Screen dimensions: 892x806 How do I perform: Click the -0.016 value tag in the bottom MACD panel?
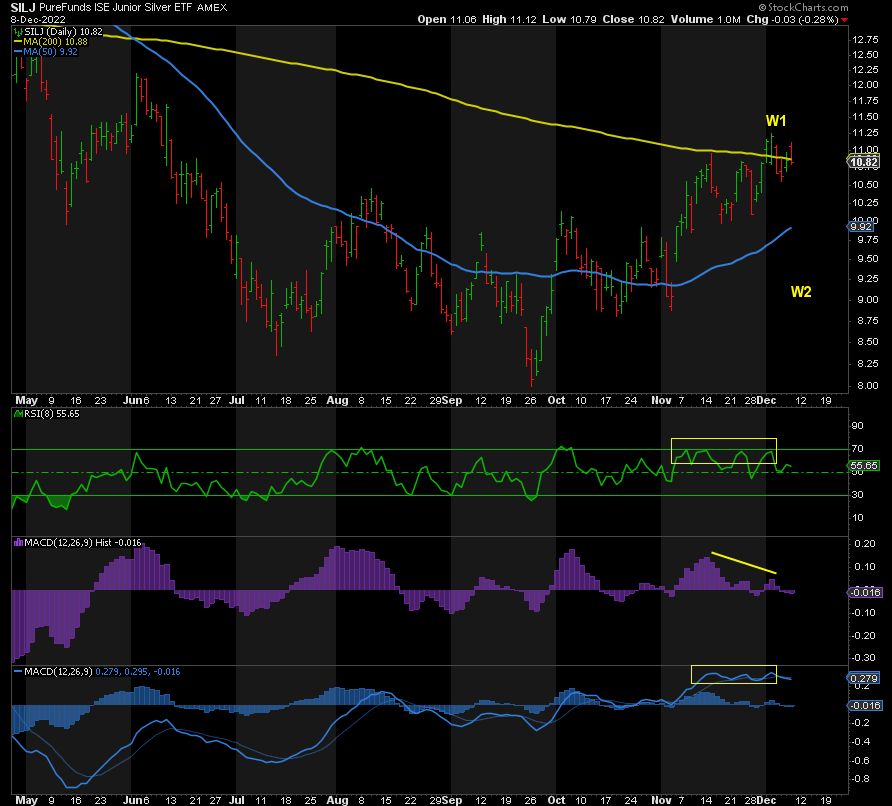[865, 705]
